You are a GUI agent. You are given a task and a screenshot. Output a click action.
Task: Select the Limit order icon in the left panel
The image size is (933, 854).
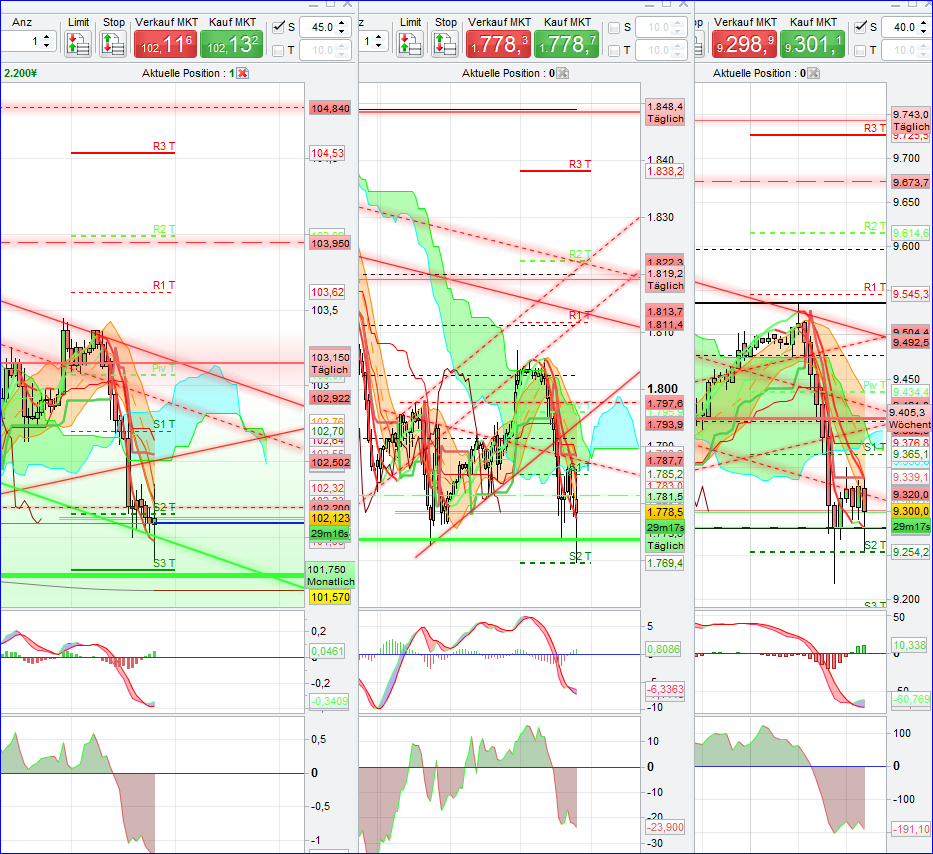77,43
